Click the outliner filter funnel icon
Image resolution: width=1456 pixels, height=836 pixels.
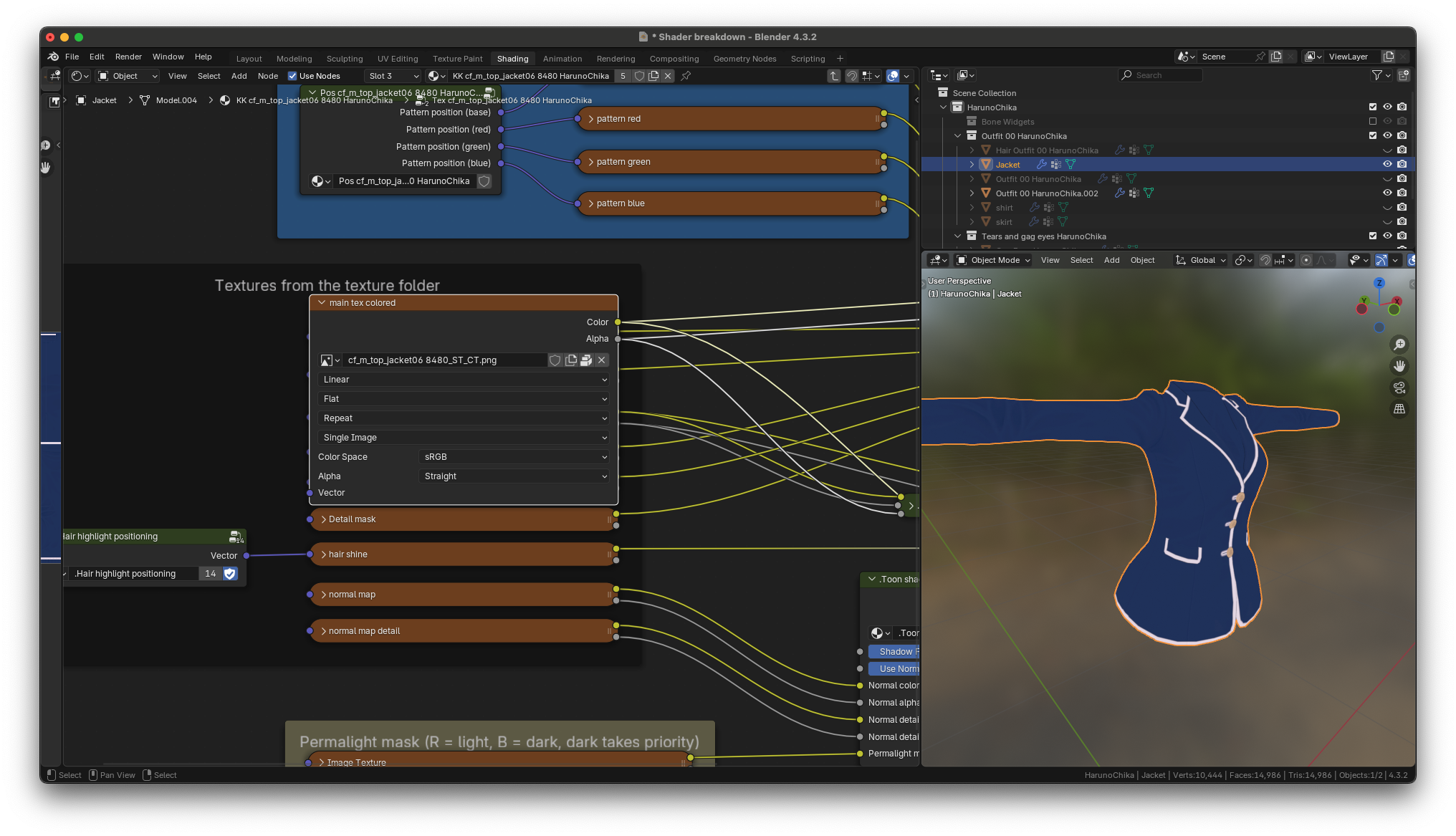coord(1376,75)
